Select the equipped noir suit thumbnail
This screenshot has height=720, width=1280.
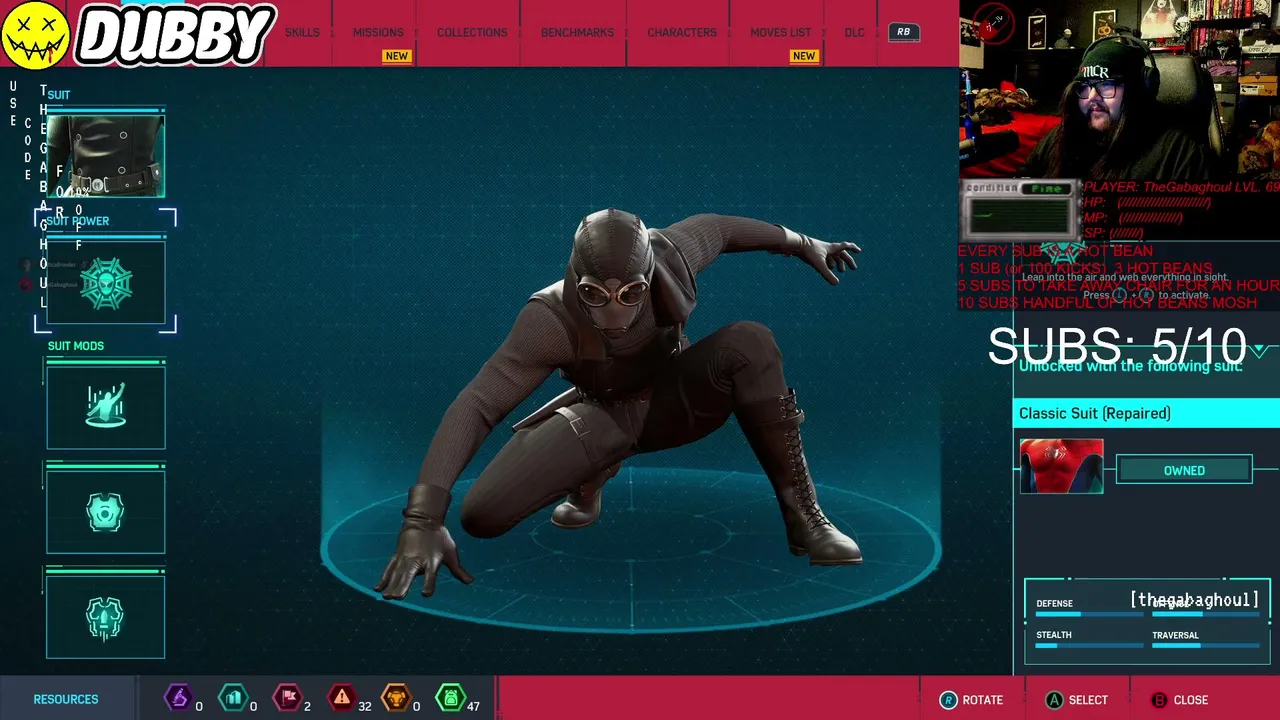click(x=106, y=156)
